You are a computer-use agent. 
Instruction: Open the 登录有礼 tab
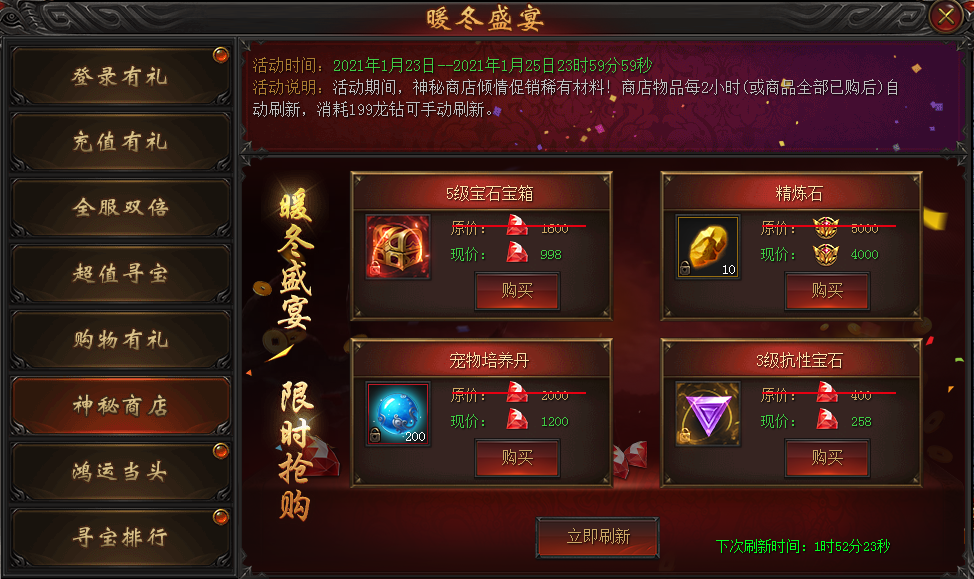121,76
